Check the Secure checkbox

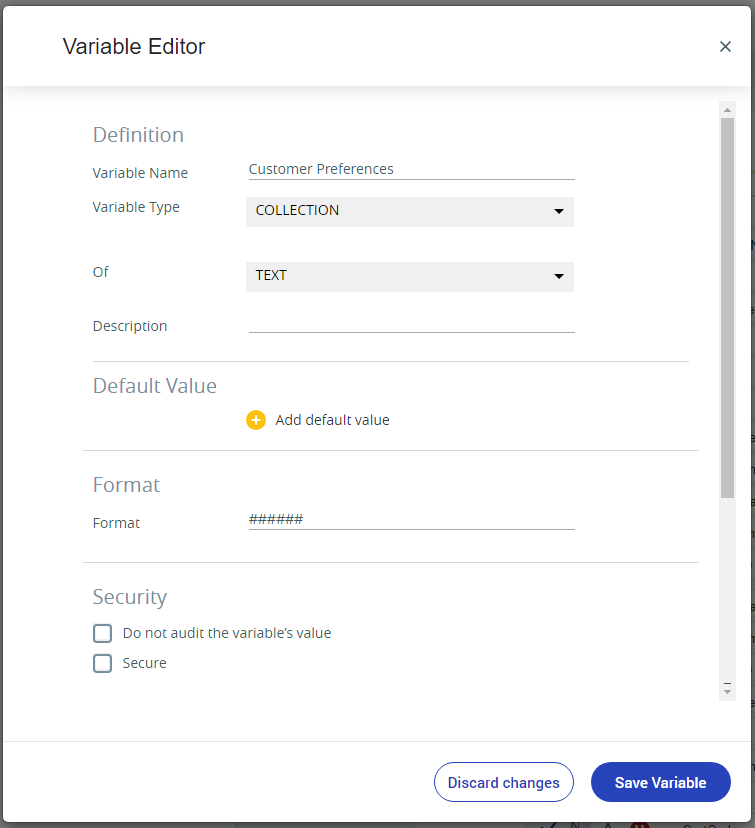(102, 663)
